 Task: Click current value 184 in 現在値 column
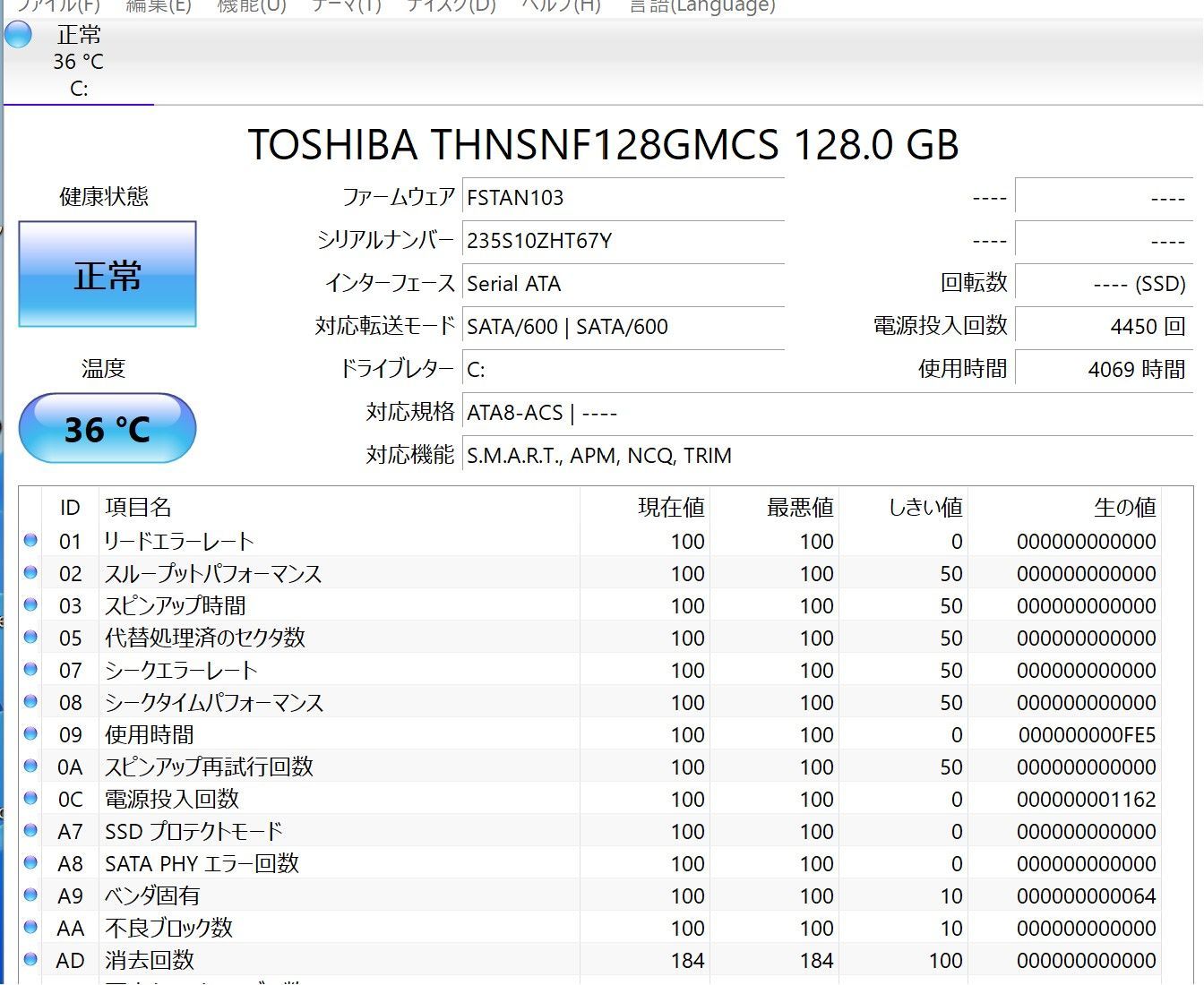click(x=687, y=961)
